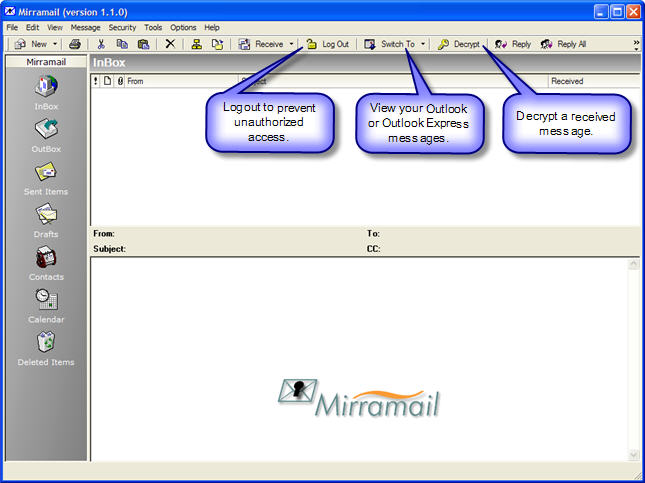Click the move-to-folder toolbar icon

(x=217, y=44)
